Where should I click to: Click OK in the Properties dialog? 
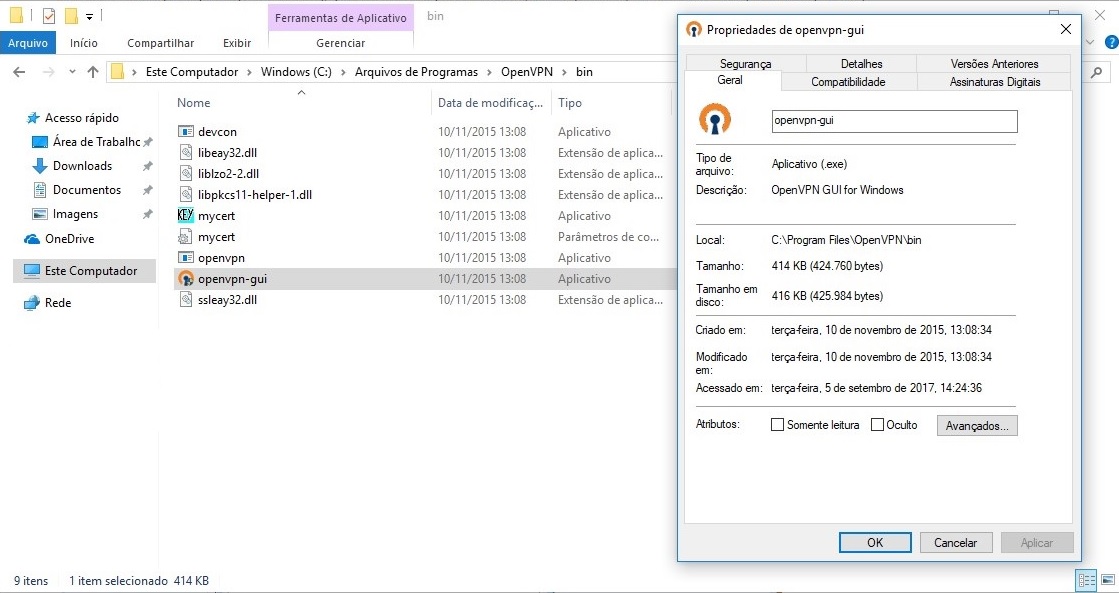[875, 542]
